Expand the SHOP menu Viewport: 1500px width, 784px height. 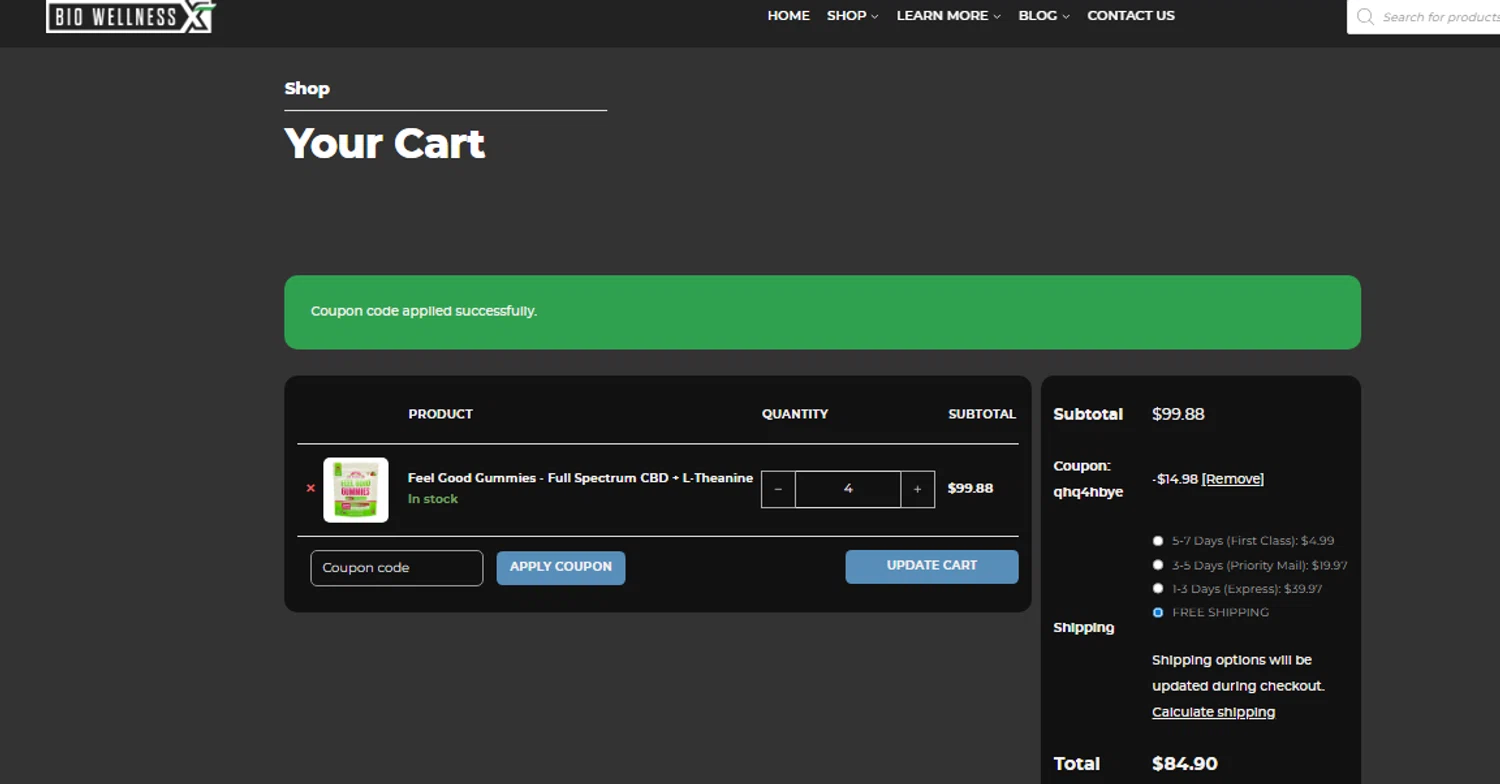(852, 15)
